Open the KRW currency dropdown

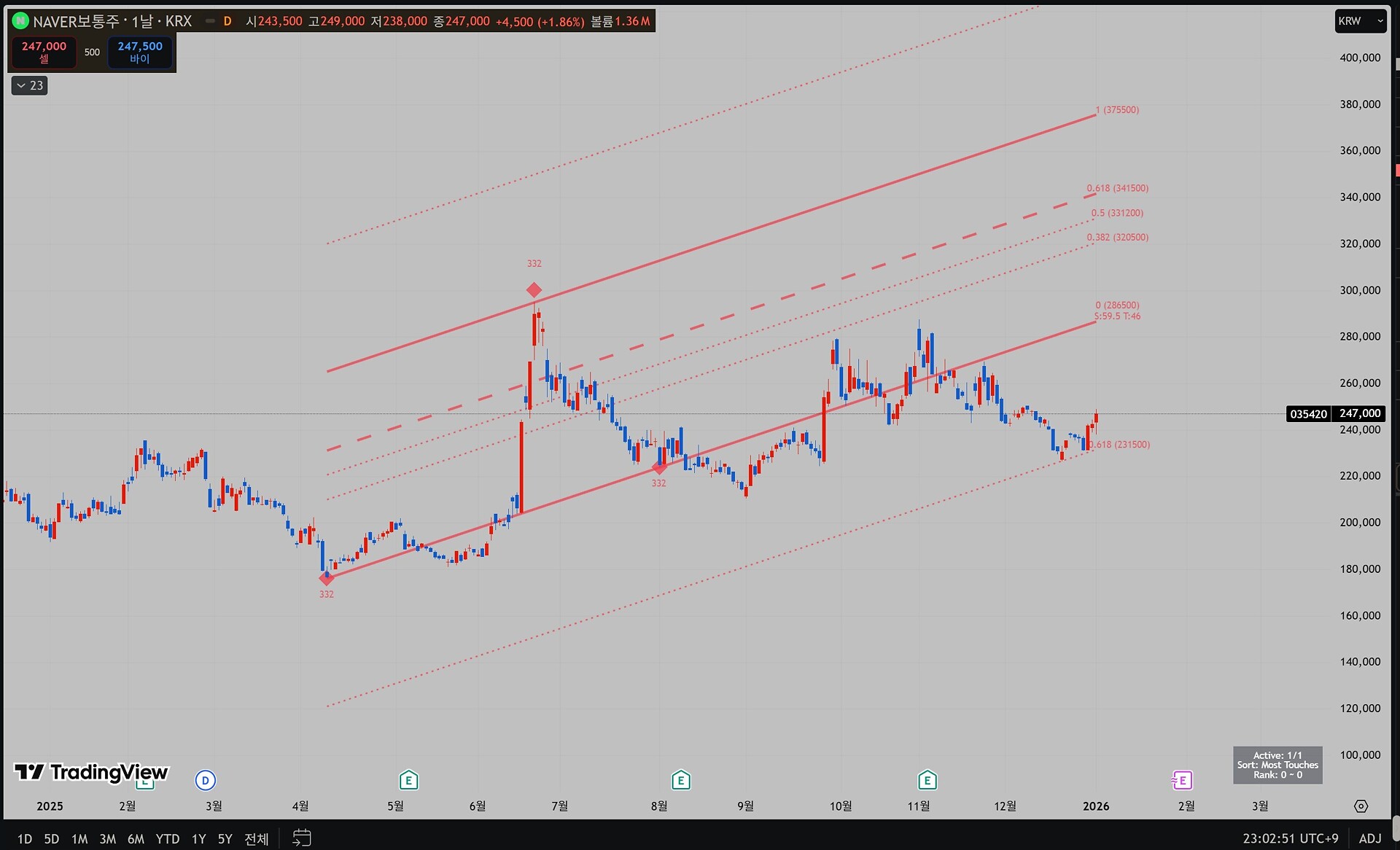[1360, 21]
